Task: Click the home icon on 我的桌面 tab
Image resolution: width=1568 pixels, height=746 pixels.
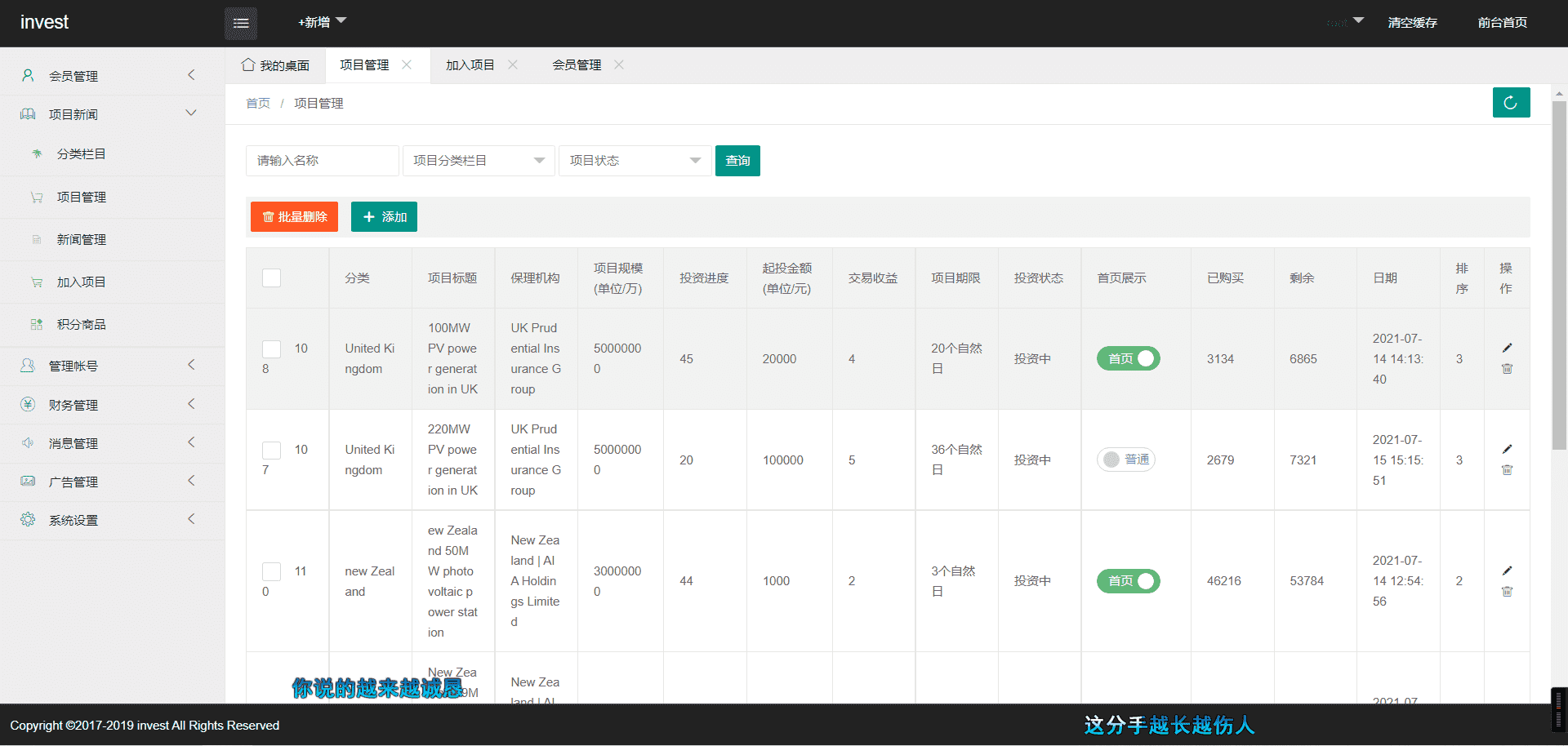Action: [x=248, y=64]
